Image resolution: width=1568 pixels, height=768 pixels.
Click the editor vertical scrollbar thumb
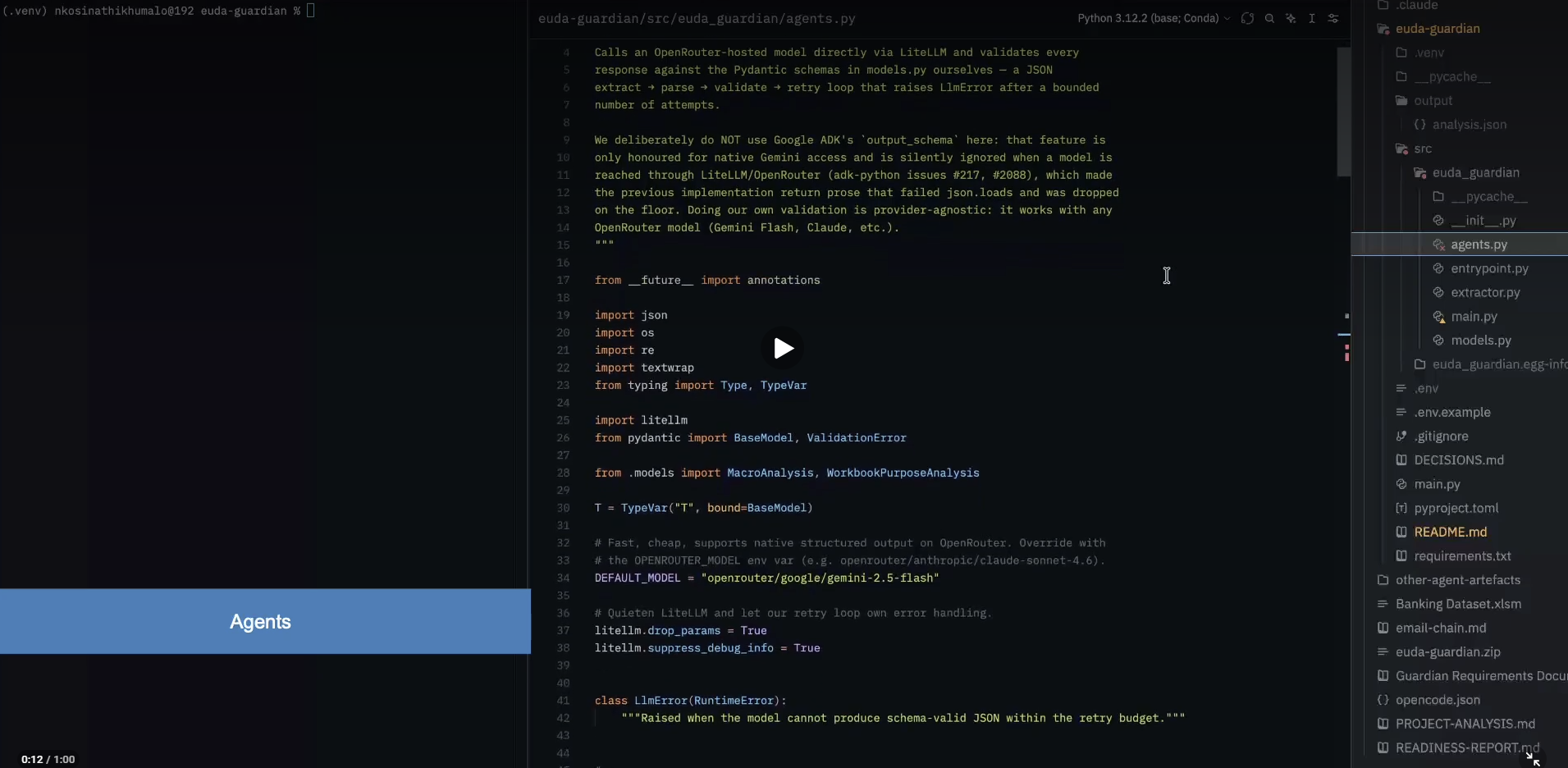(x=1343, y=112)
